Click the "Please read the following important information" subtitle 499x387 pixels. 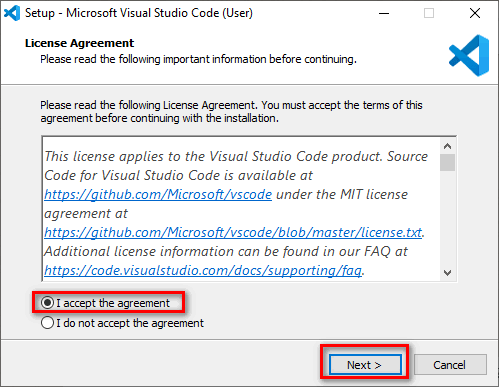pos(198,59)
